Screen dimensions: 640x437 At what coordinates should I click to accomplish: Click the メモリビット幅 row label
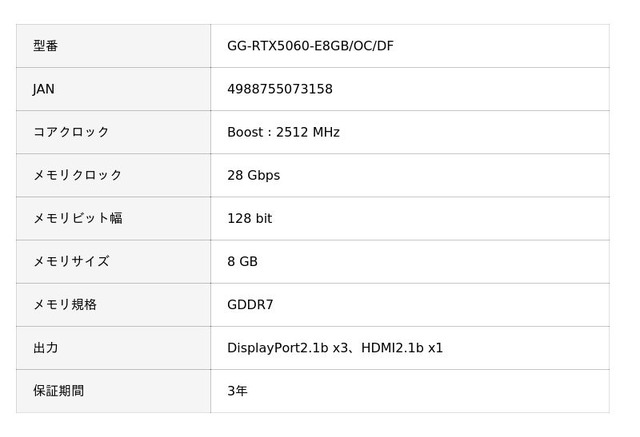(x=78, y=219)
